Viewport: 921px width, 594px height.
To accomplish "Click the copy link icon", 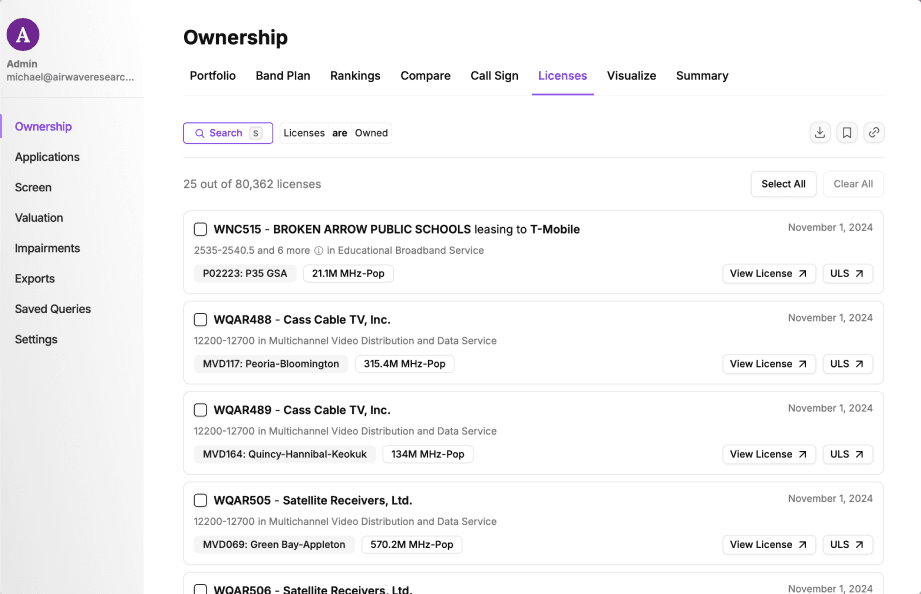I will point(874,133).
